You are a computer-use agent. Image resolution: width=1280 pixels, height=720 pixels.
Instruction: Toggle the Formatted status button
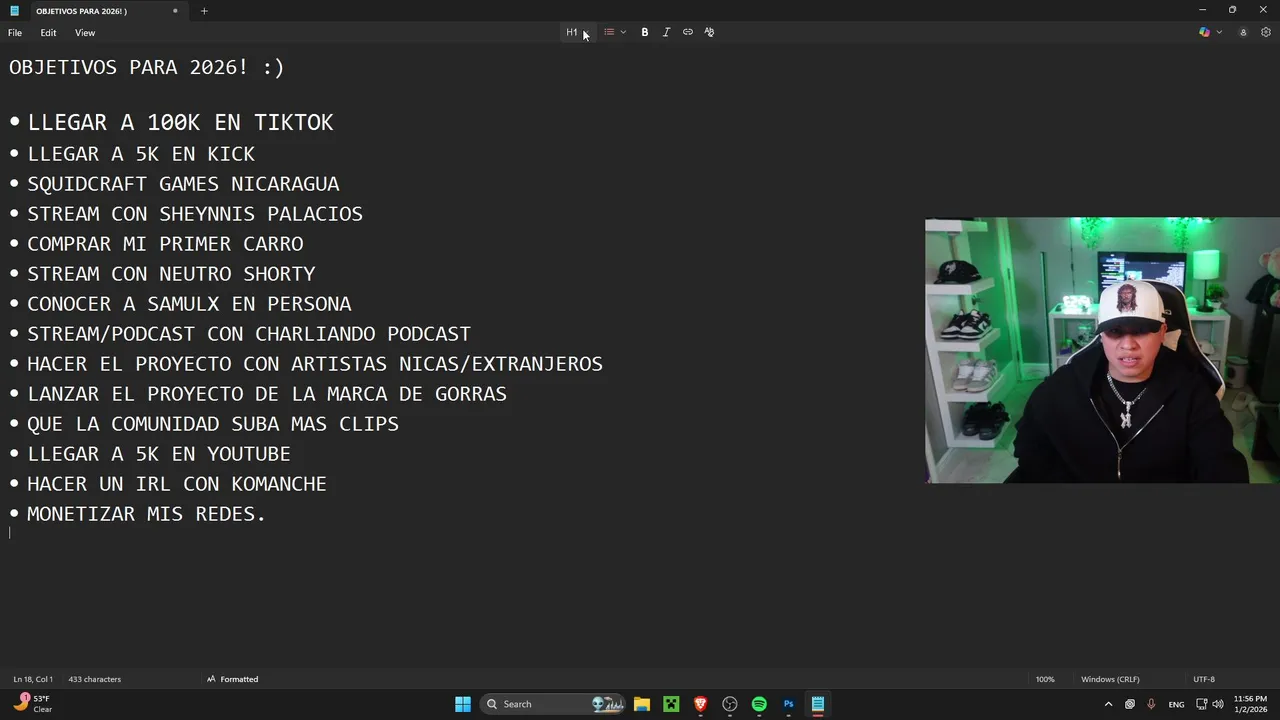232,679
